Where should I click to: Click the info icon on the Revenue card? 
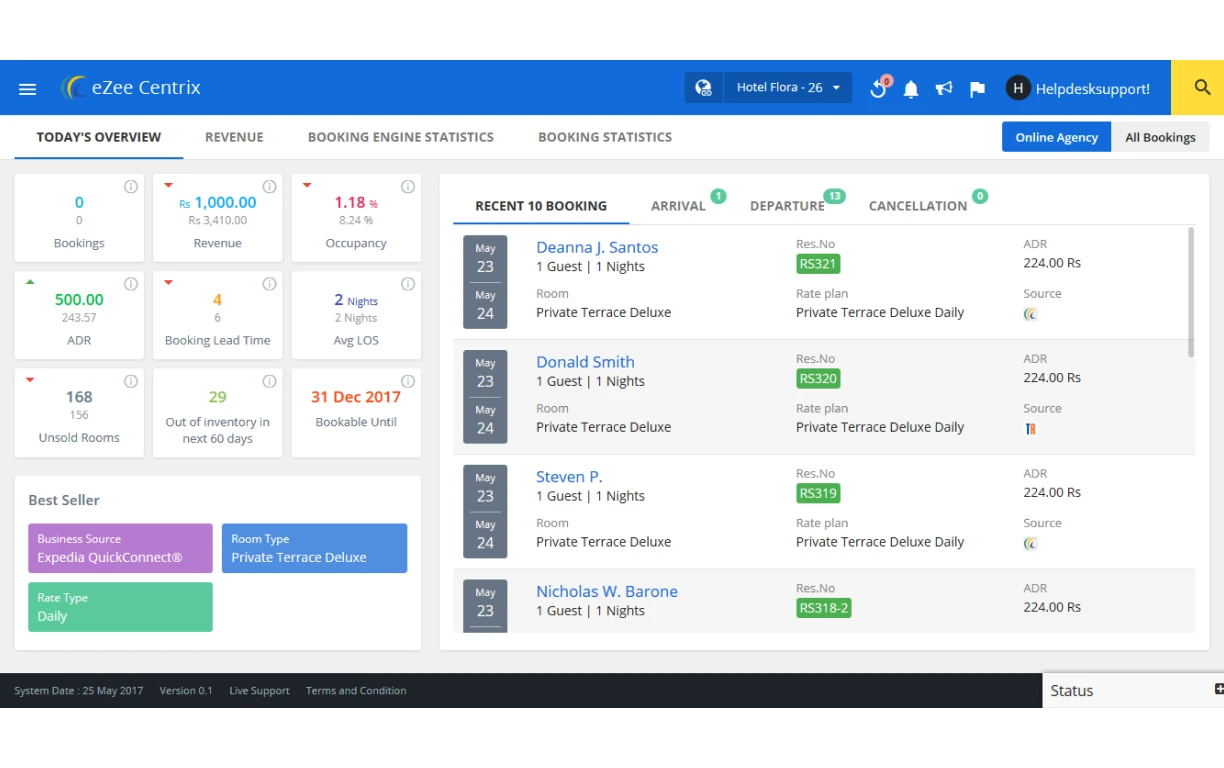tap(268, 186)
